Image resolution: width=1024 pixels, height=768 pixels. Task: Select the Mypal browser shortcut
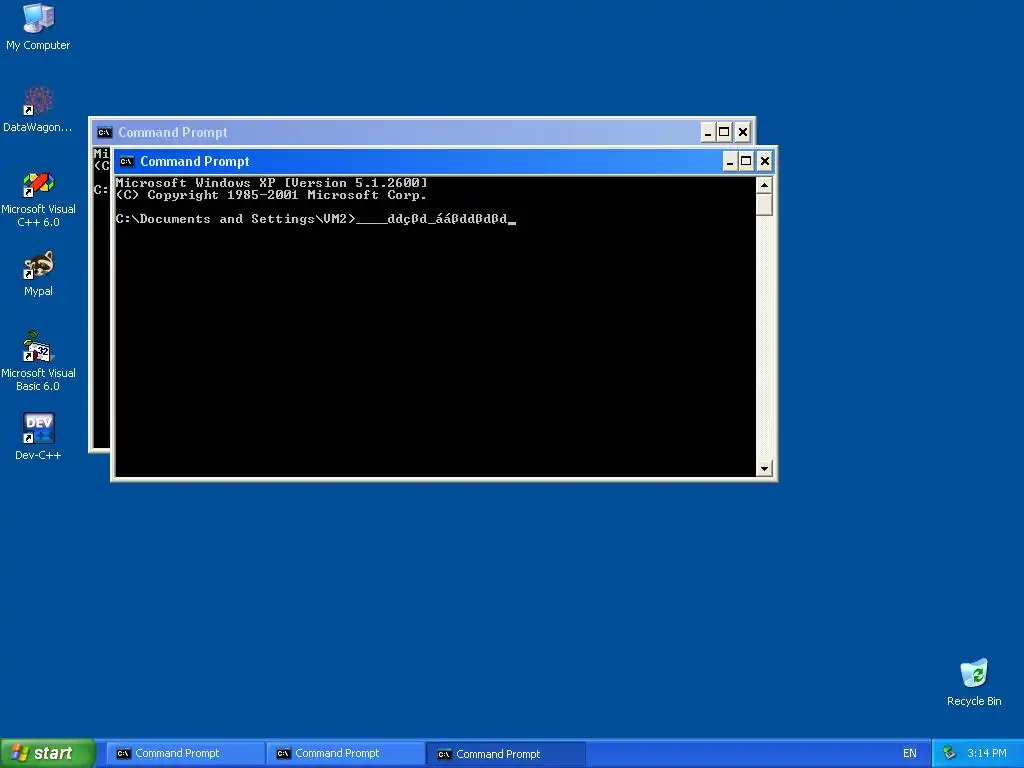38,274
